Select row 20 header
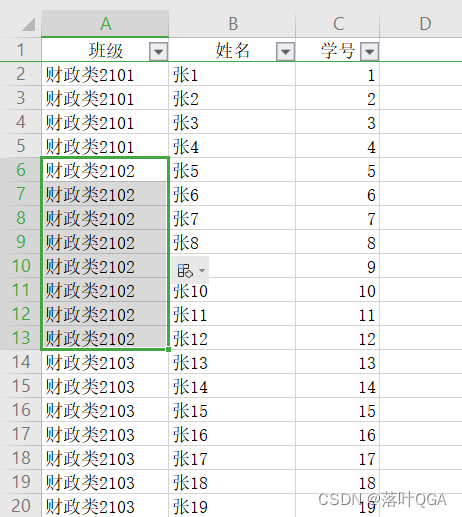462x517 pixels. pos(21,506)
